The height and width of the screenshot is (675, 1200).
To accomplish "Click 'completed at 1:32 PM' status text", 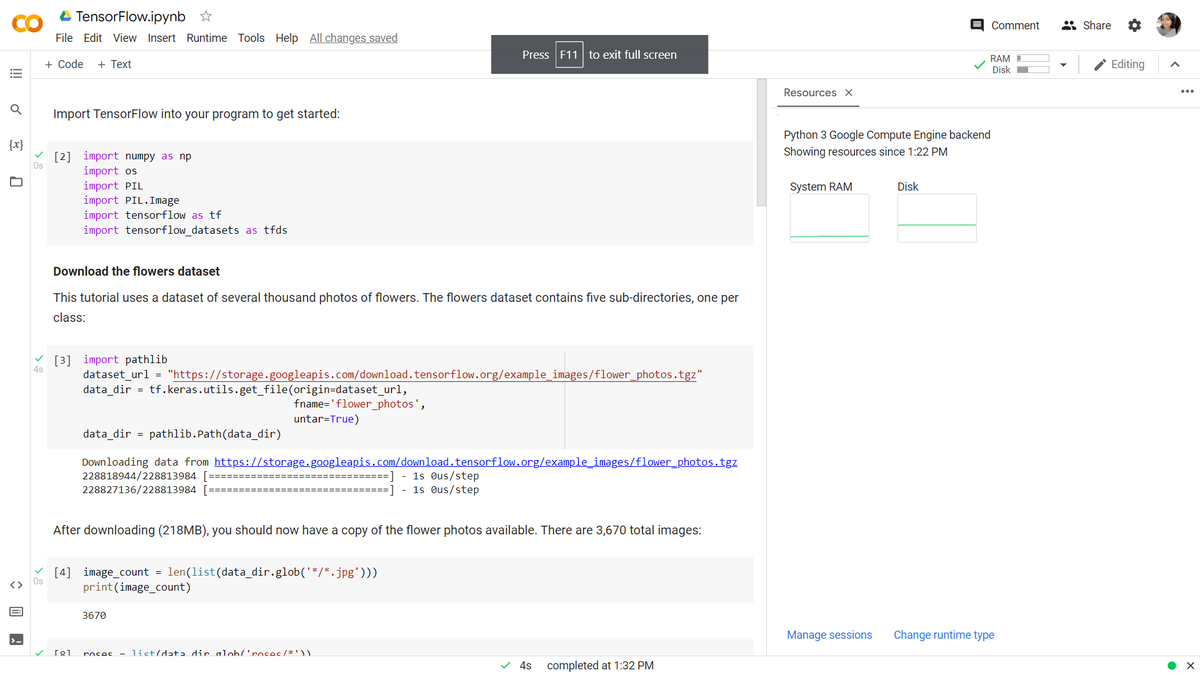I will click(600, 666).
